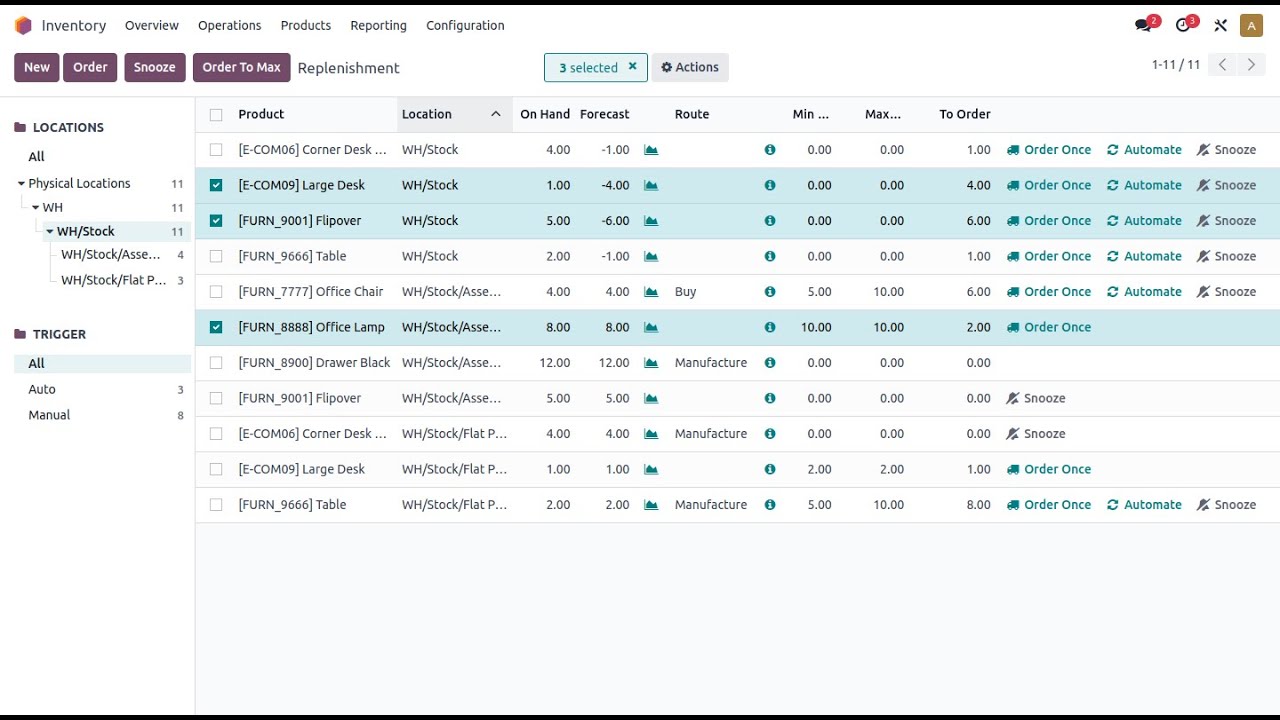Automate the Large Desk WH/Stock row
The width and height of the screenshot is (1280, 720).
tap(1144, 185)
